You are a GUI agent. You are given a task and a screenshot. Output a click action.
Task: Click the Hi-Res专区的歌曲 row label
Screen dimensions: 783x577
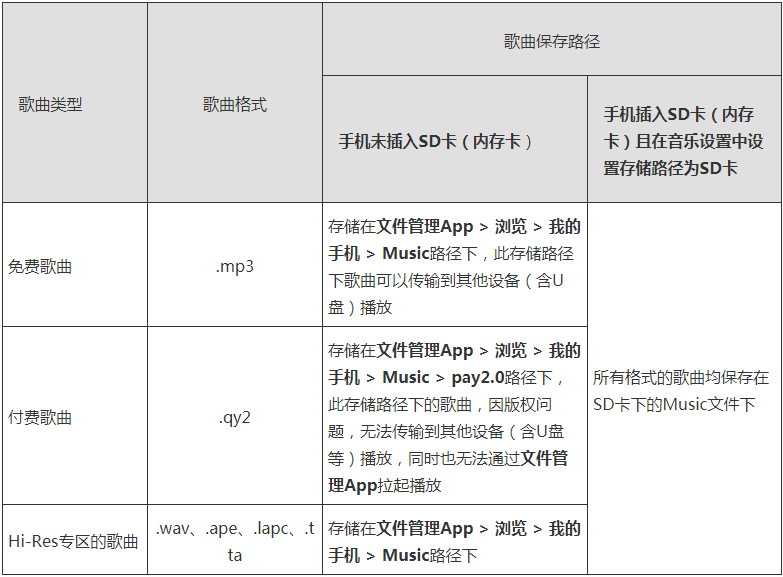tap(75, 540)
